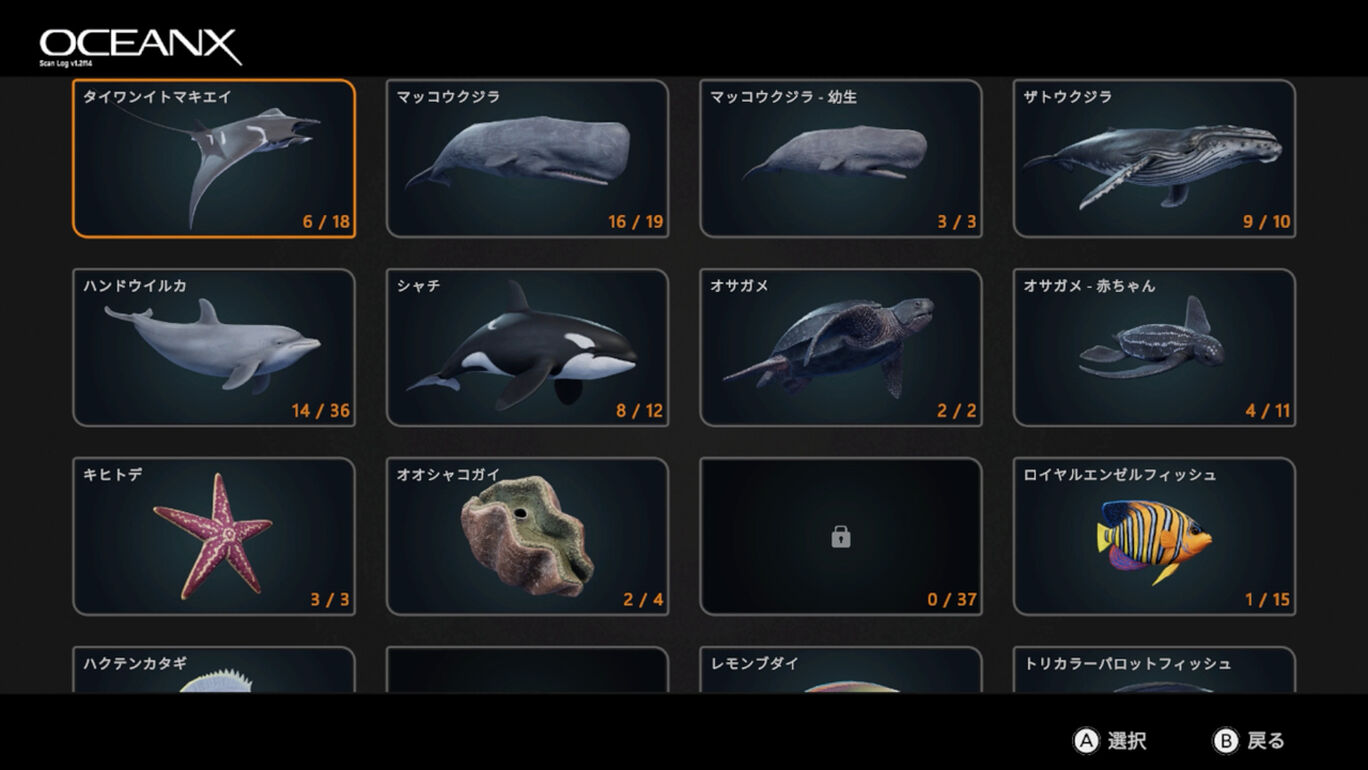Open the キヒトデ starfish card
The height and width of the screenshot is (770, 1368).
[x=214, y=536]
